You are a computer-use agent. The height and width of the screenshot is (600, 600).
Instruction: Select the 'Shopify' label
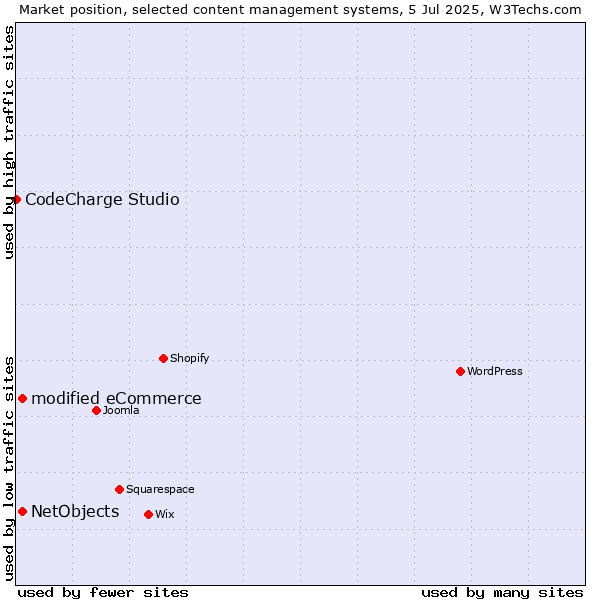[x=189, y=359]
